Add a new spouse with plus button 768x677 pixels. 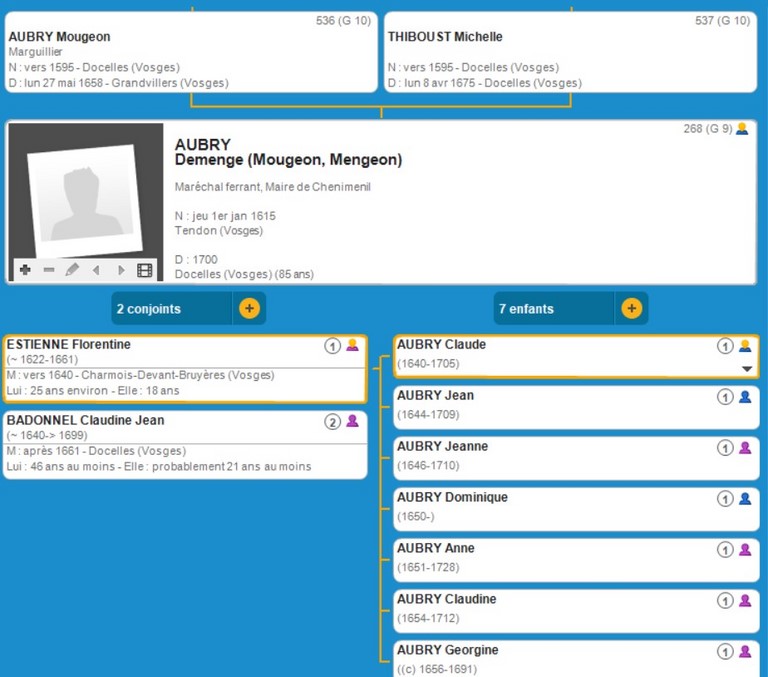pyautogui.click(x=249, y=309)
